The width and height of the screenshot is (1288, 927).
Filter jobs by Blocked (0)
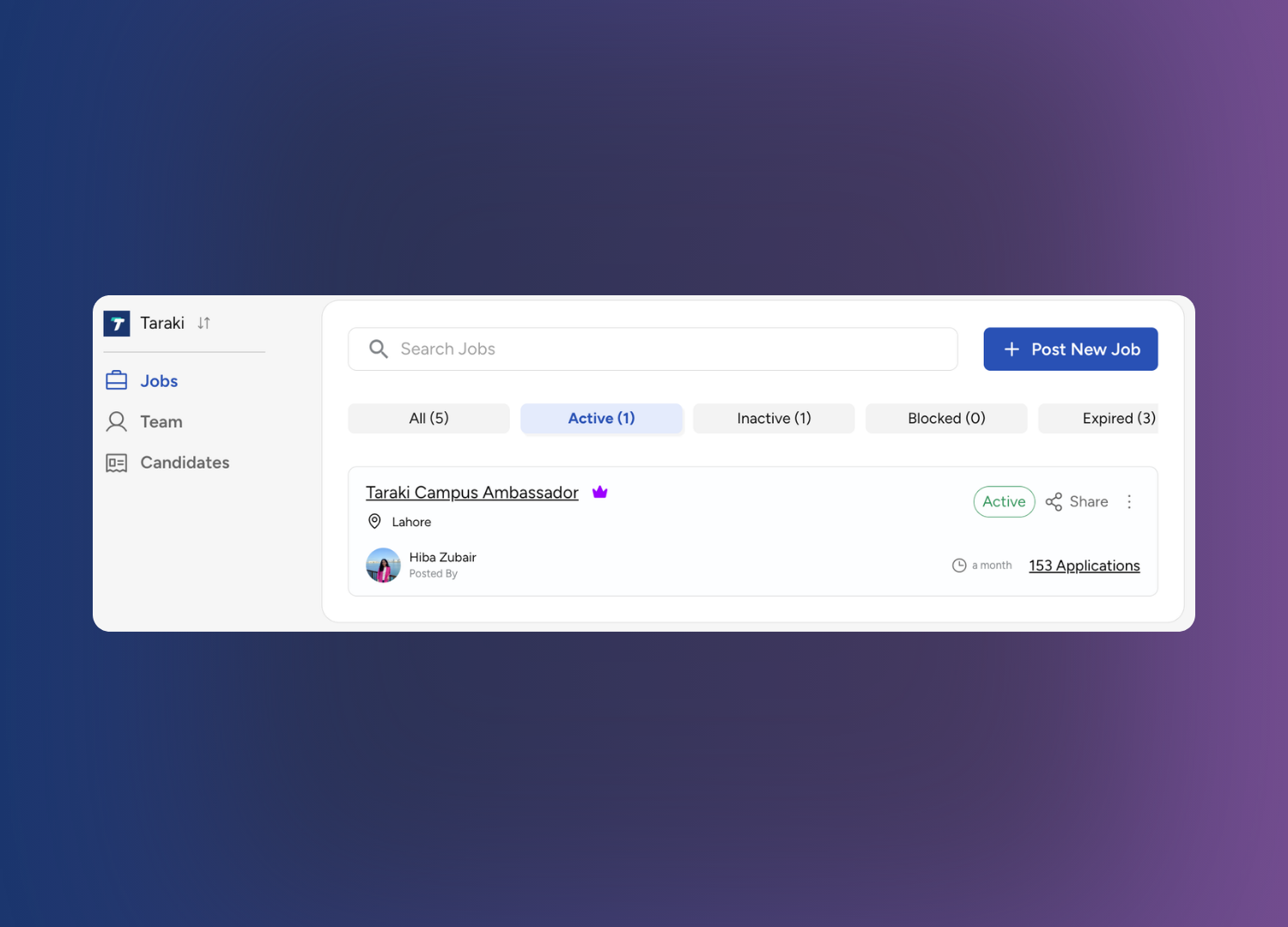pyautogui.click(x=946, y=418)
